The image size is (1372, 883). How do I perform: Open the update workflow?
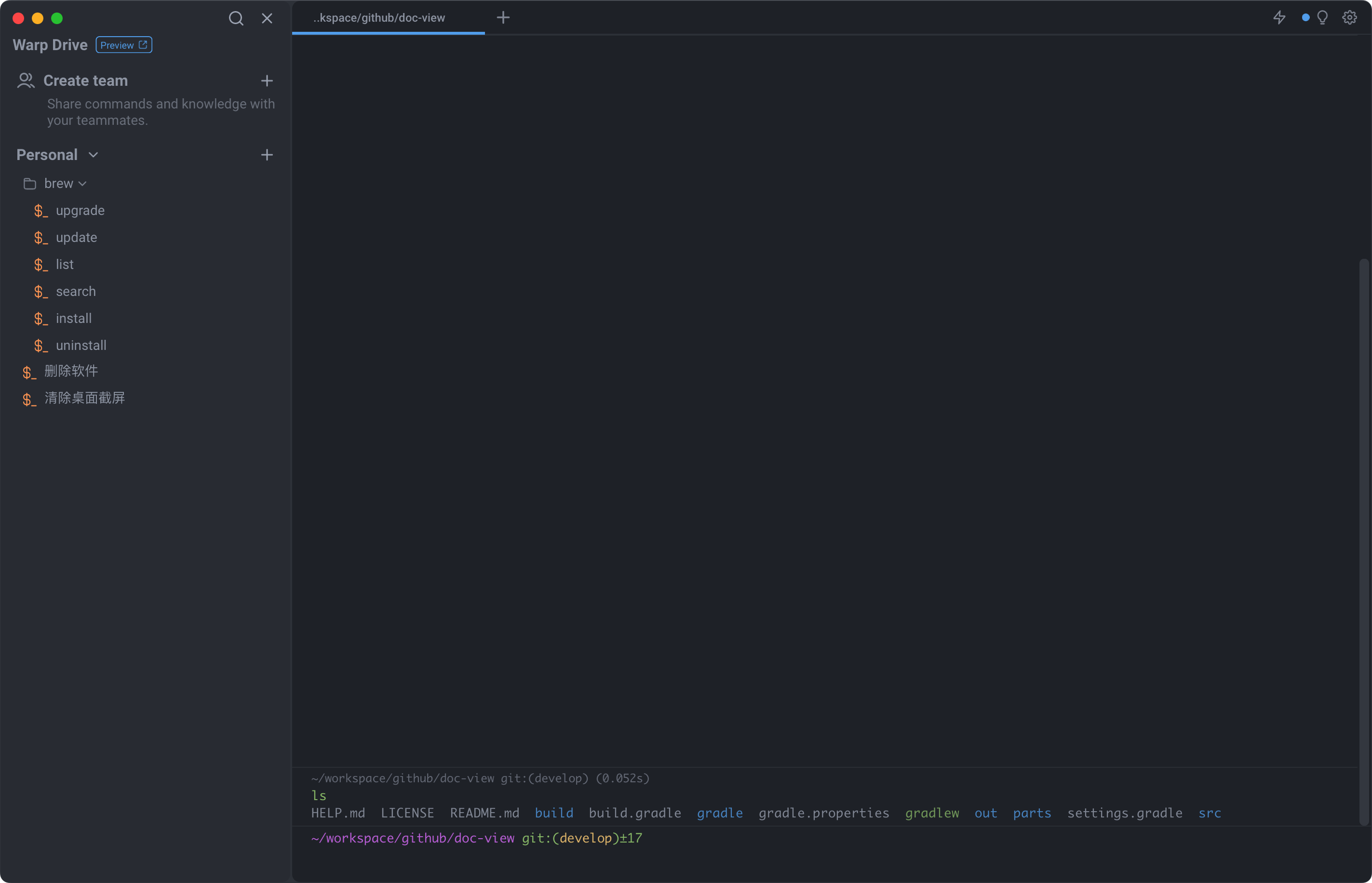click(76, 237)
